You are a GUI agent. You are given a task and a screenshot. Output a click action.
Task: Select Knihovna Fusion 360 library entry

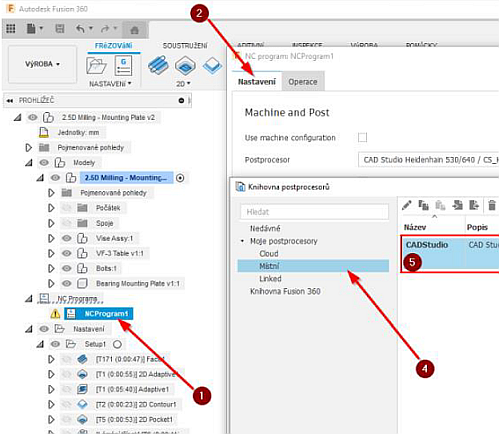tap(285, 291)
